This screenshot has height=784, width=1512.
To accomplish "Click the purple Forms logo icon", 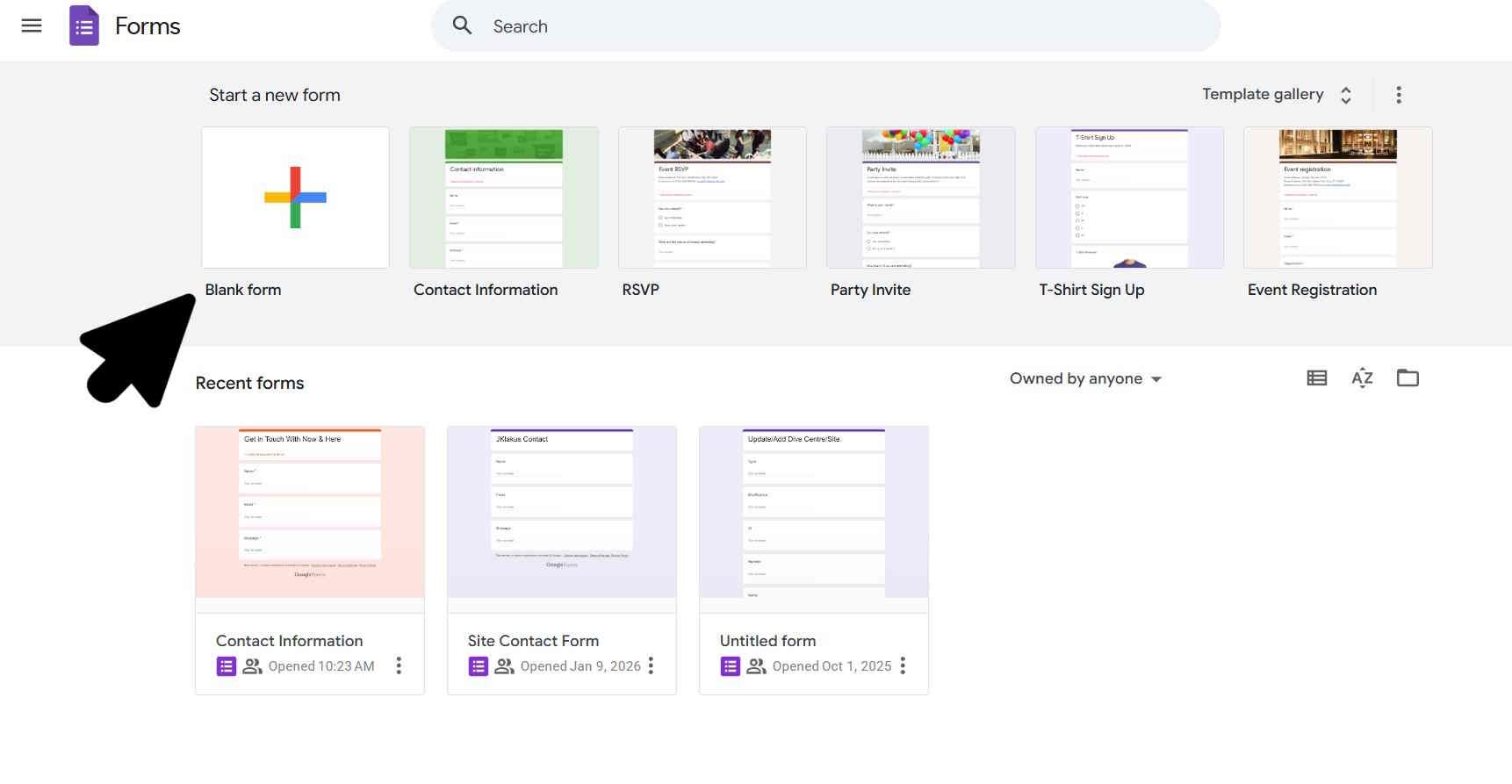I will [x=84, y=25].
